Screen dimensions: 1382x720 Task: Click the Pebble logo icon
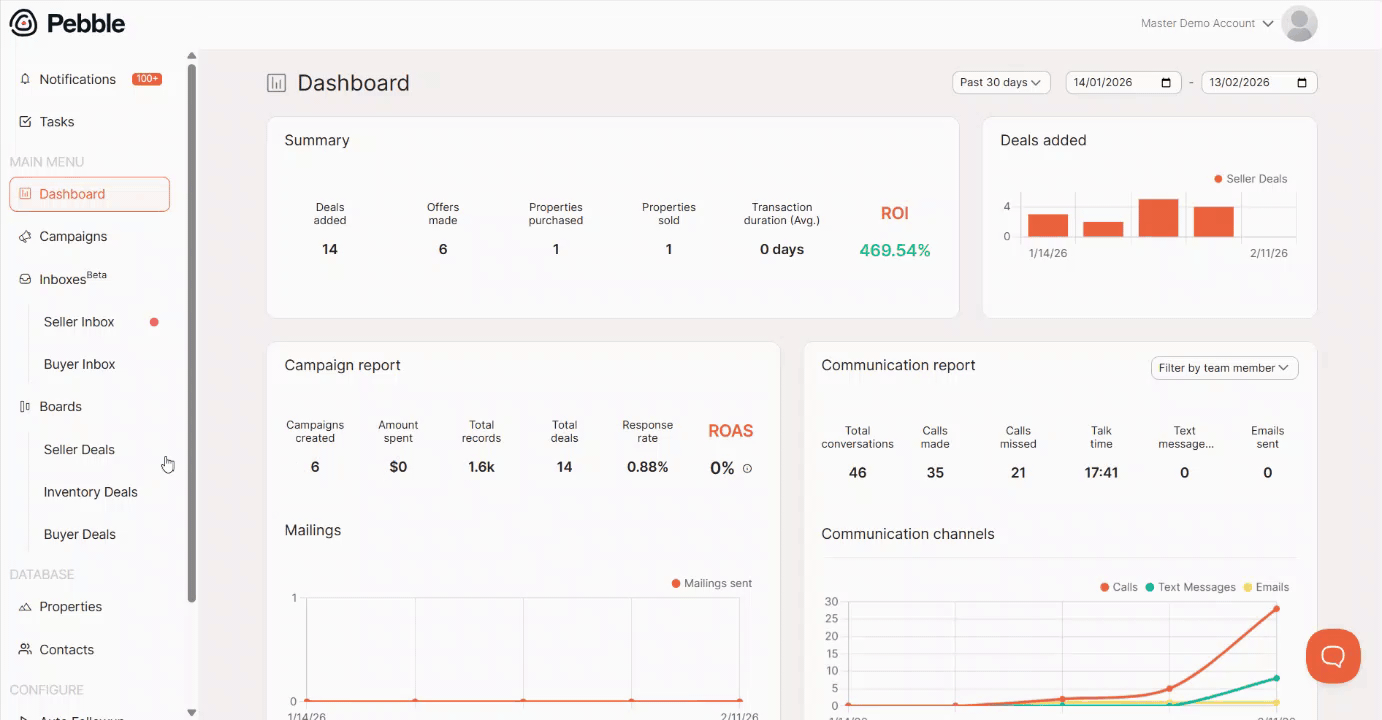[x=23, y=23]
